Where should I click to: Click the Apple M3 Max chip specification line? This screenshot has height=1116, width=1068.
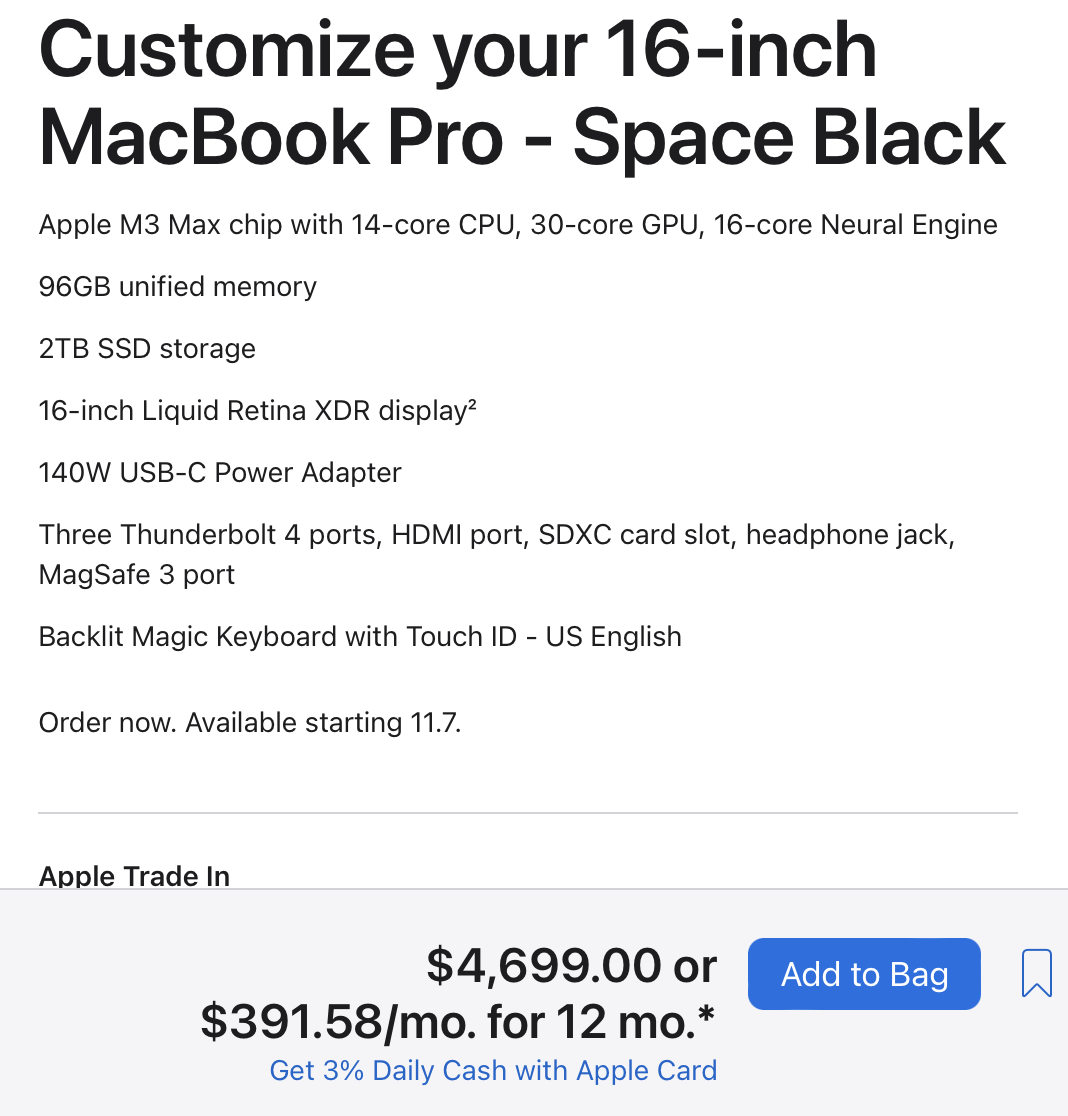coord(517,224)
